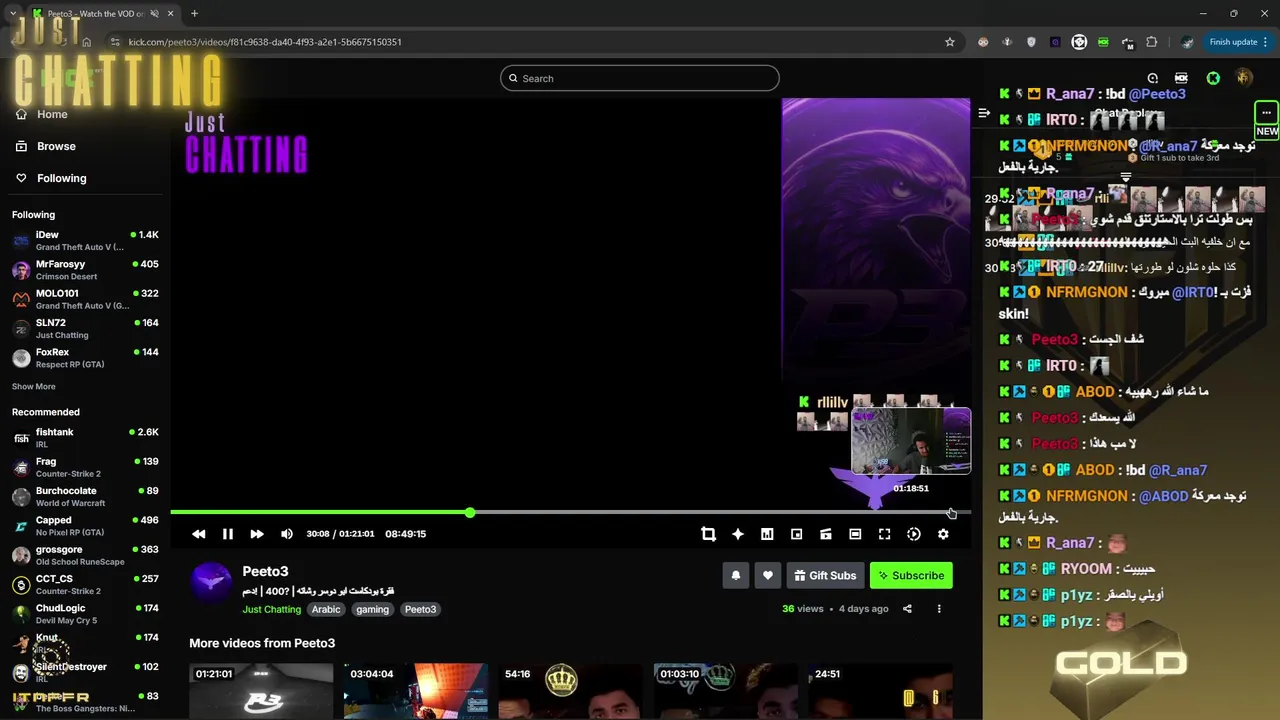
Task: Open the stats bar-chart icon in player
Action: click(x=767, y=534)
